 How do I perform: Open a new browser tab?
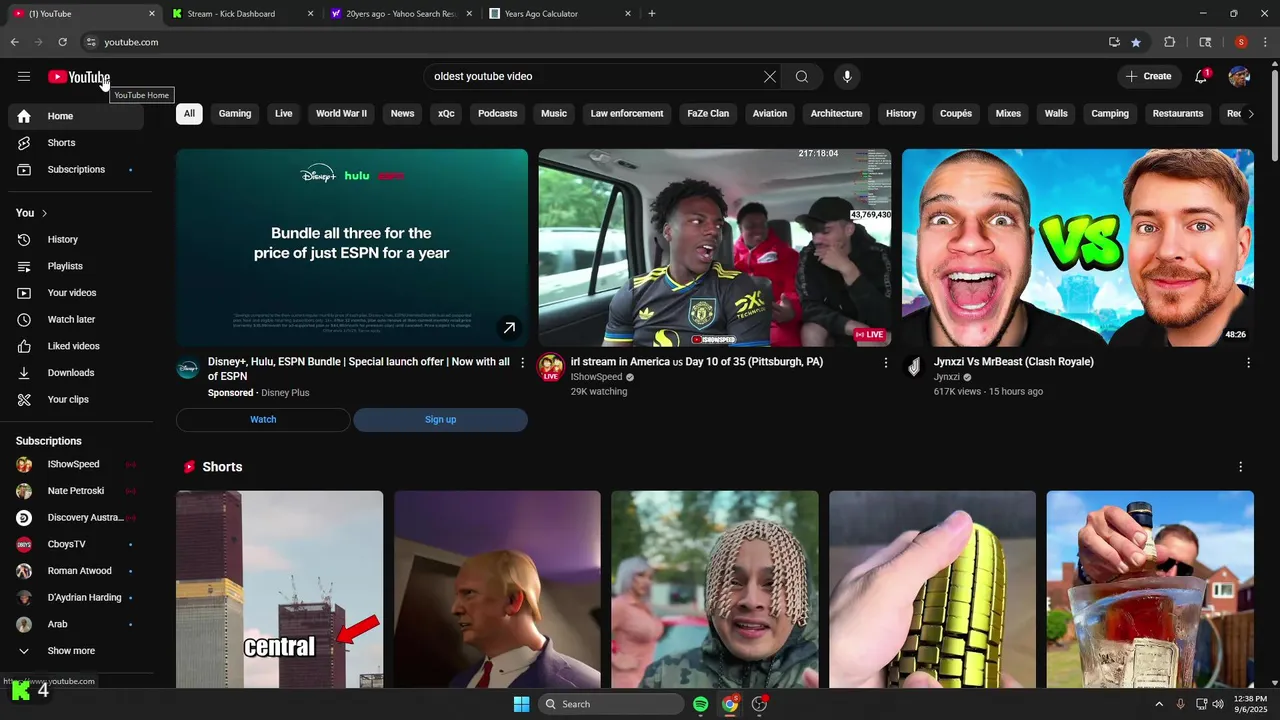pyautogui.click(x=652, y=14)
